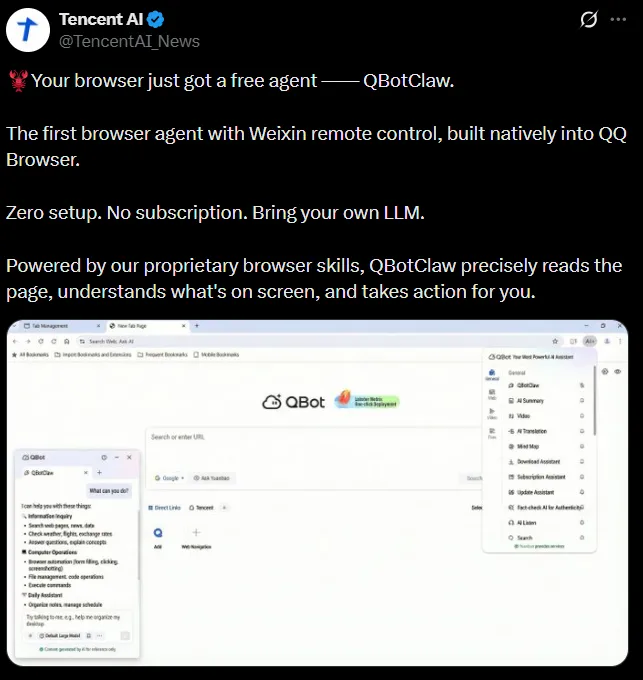The height and width of the screenshot is (680, 643).
Task: Select the General category in QBot panel
Action: tap(492, 375)
